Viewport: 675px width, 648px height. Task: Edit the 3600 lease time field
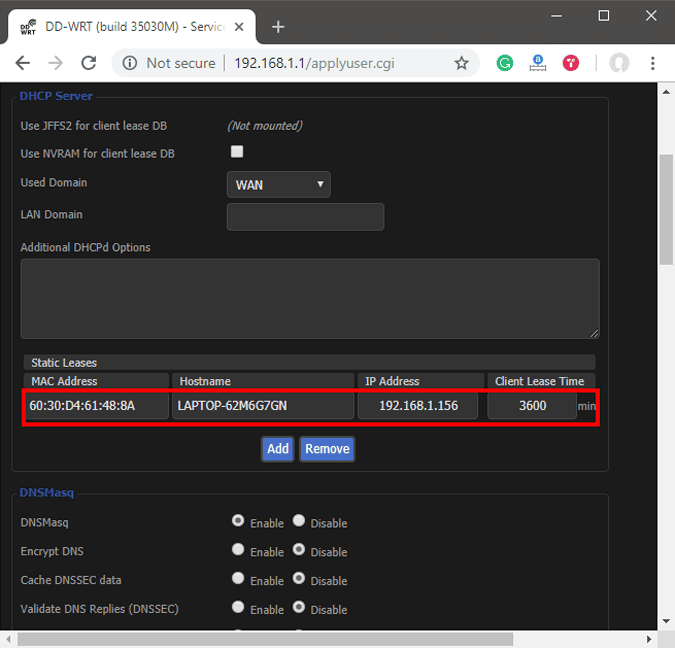[532, 406]
